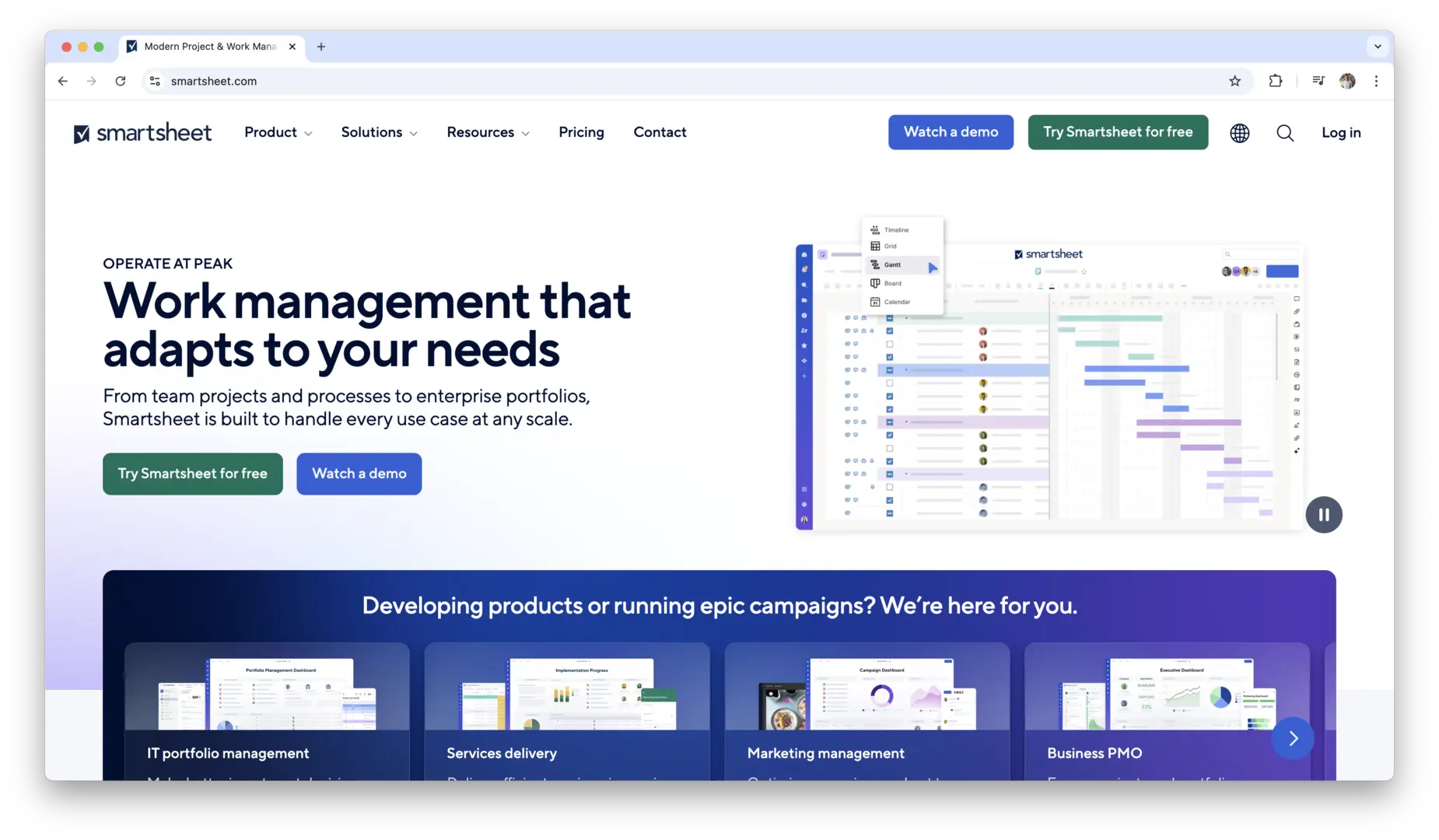The width and height of the screenshot is (1439, 840).
Task: View site information icon in address bar
Action: click(x=156, y=81)
